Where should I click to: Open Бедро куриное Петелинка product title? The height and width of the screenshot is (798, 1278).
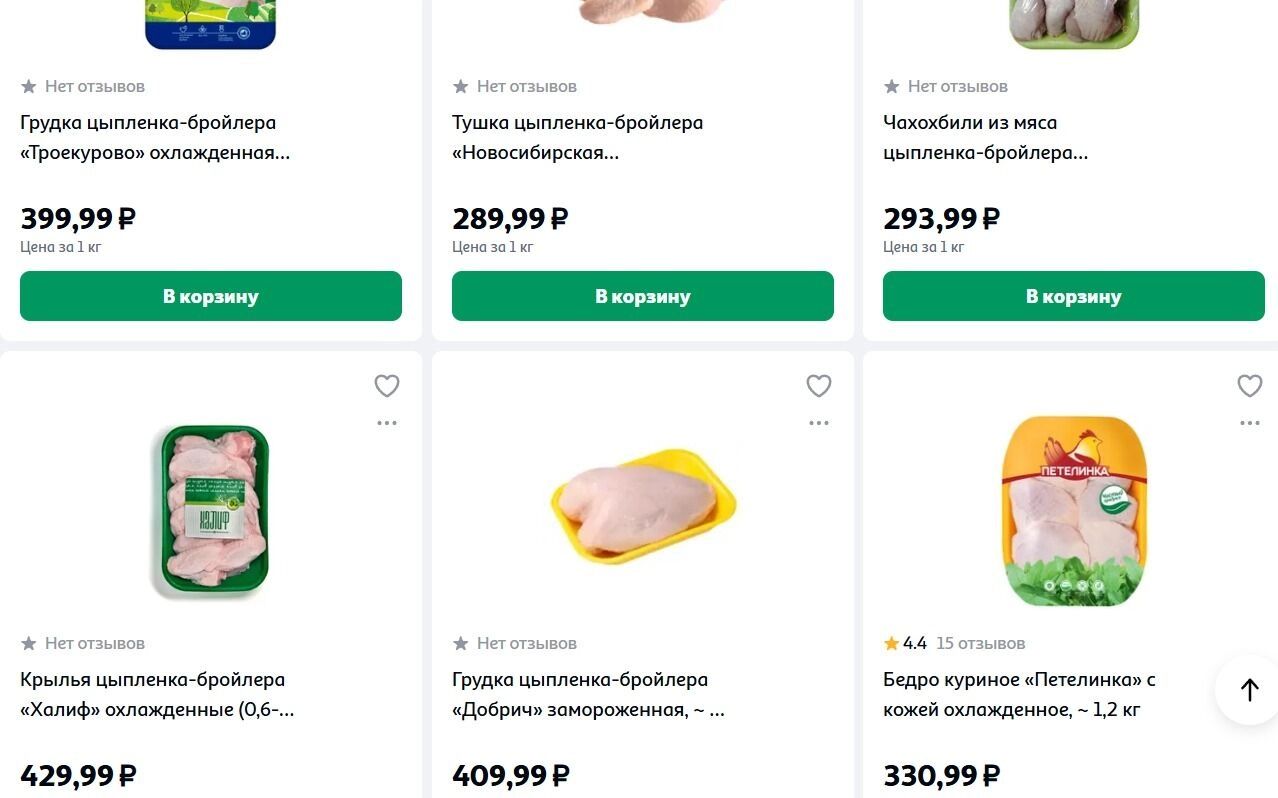pos(1018,695)
